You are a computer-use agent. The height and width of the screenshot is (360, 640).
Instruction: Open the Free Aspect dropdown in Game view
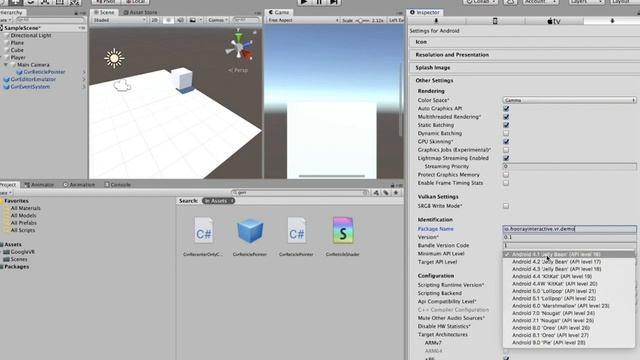tap(303, 20)
